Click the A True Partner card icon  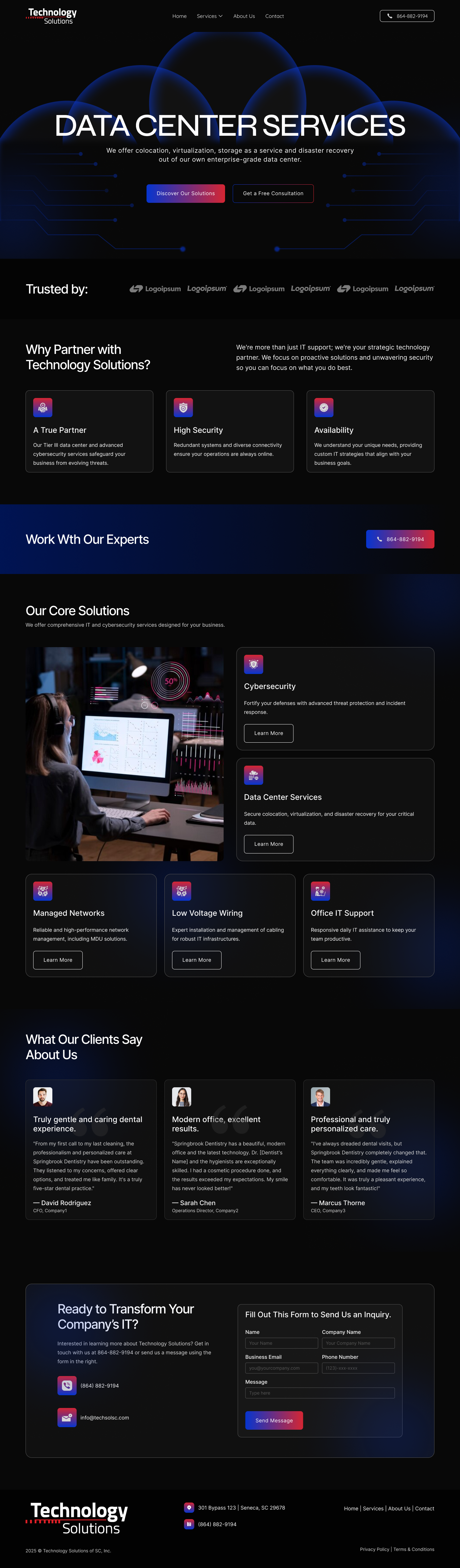[x=42, y=407]
